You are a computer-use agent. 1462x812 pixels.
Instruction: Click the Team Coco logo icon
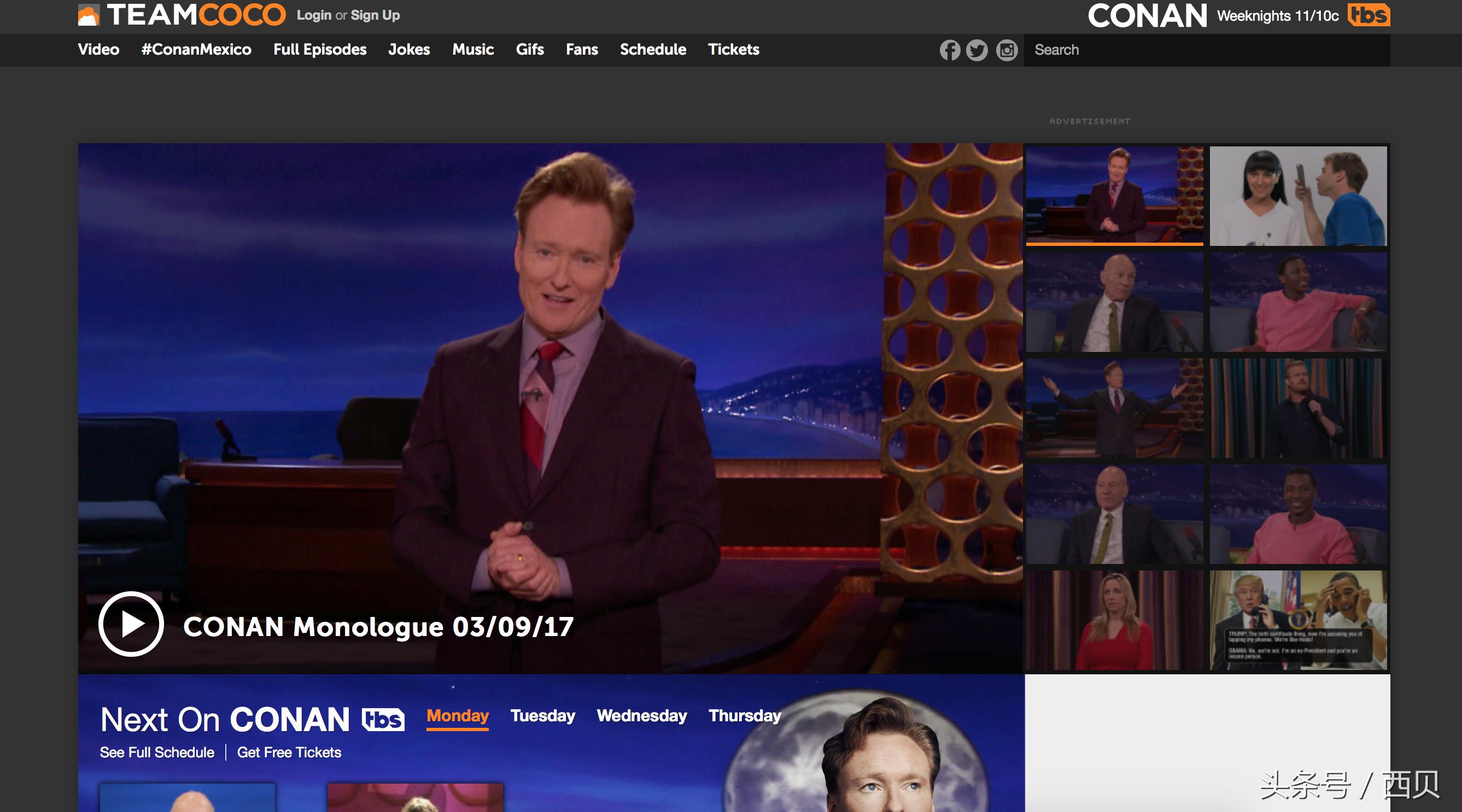click(x=89, y=15)
